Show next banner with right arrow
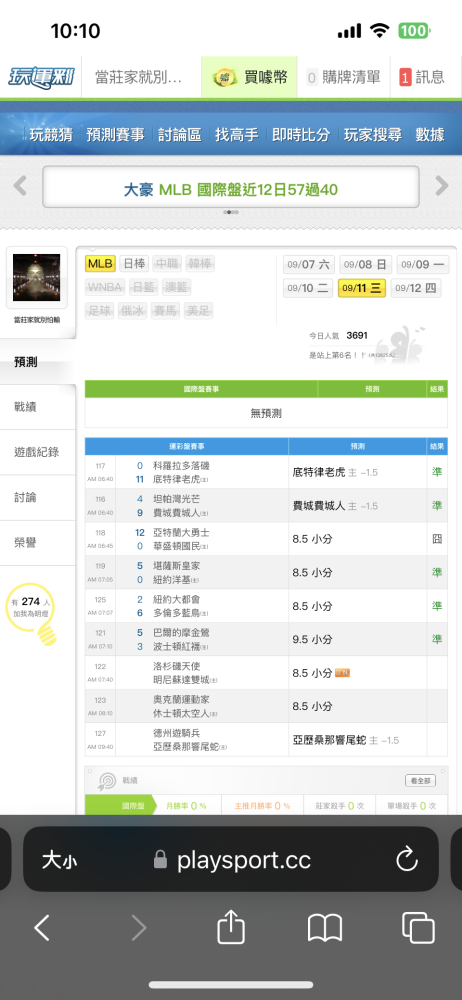The height and width of the screenshot is (1000, 462). [x=442, y=186]
